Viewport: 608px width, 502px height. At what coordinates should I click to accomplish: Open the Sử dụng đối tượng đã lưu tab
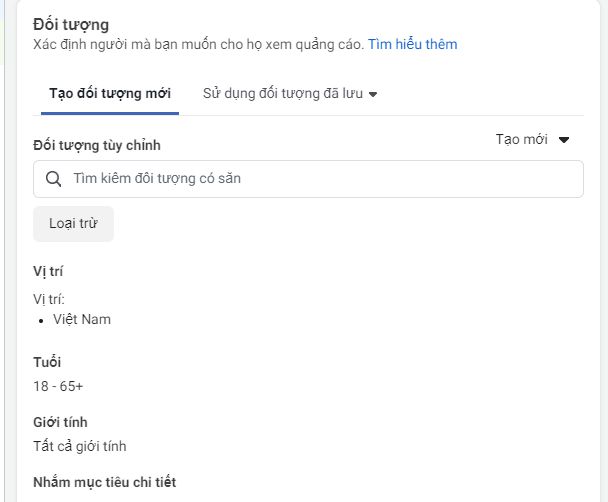(283, 93)
